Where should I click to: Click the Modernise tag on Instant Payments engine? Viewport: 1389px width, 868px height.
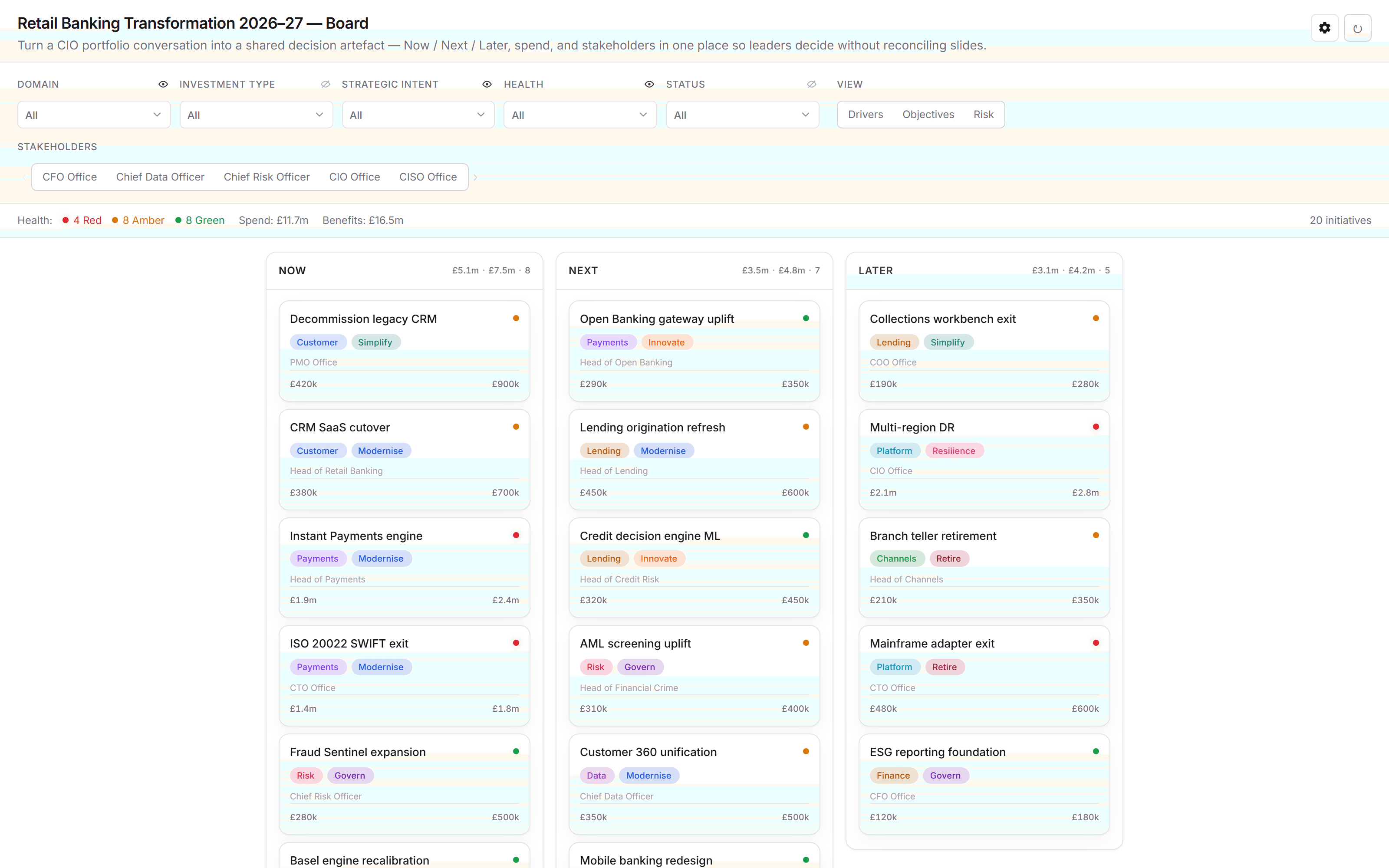[x=381, y=559]
